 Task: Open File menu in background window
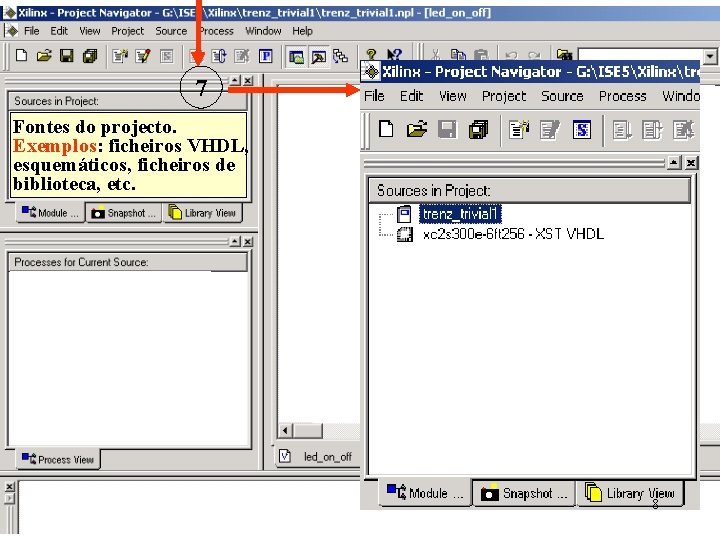31,31
